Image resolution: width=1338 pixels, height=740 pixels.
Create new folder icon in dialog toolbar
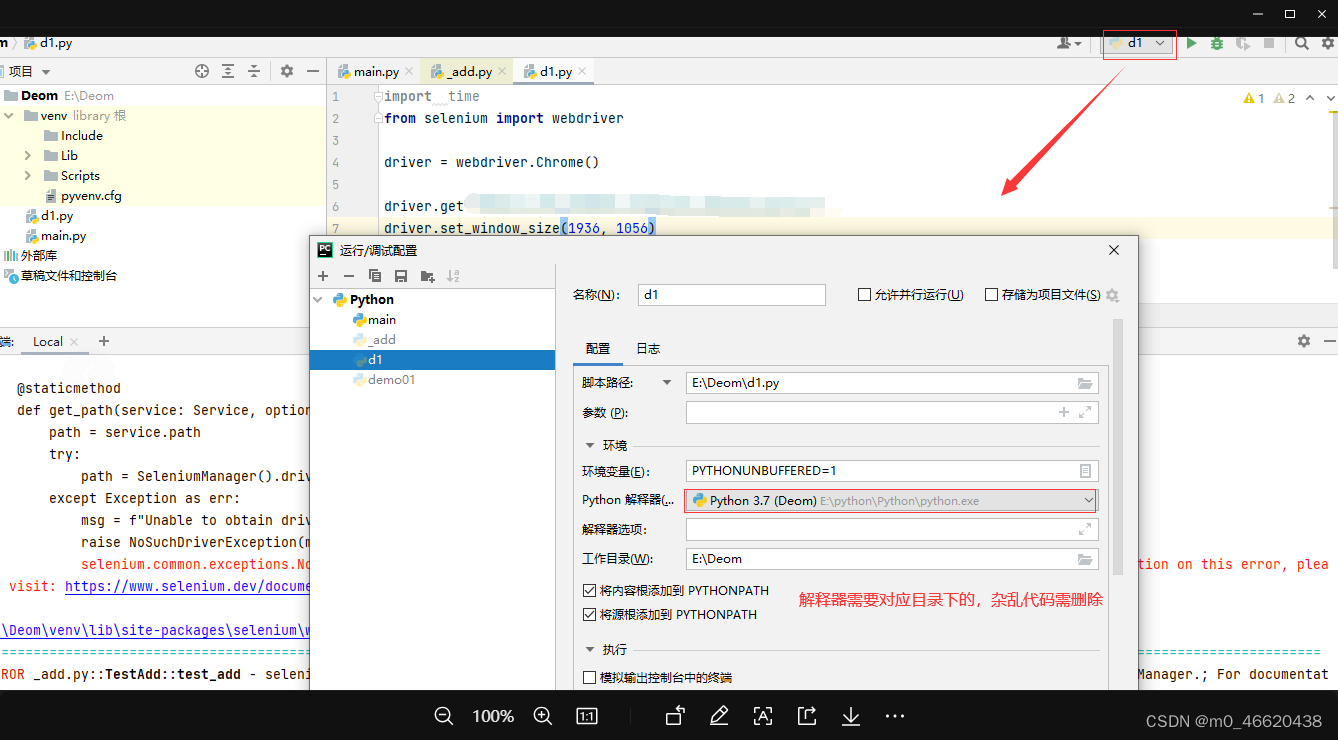point(428,276)
